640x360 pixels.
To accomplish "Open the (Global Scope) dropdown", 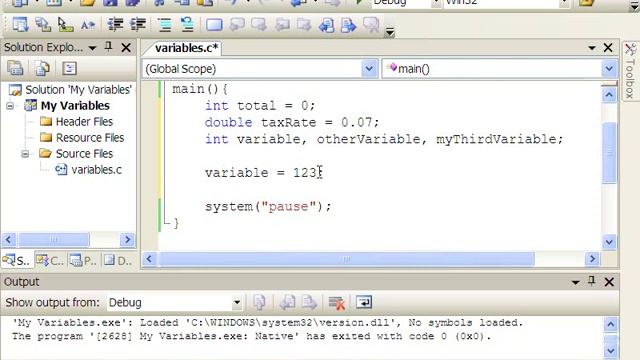I will click(x=369, y=69).
